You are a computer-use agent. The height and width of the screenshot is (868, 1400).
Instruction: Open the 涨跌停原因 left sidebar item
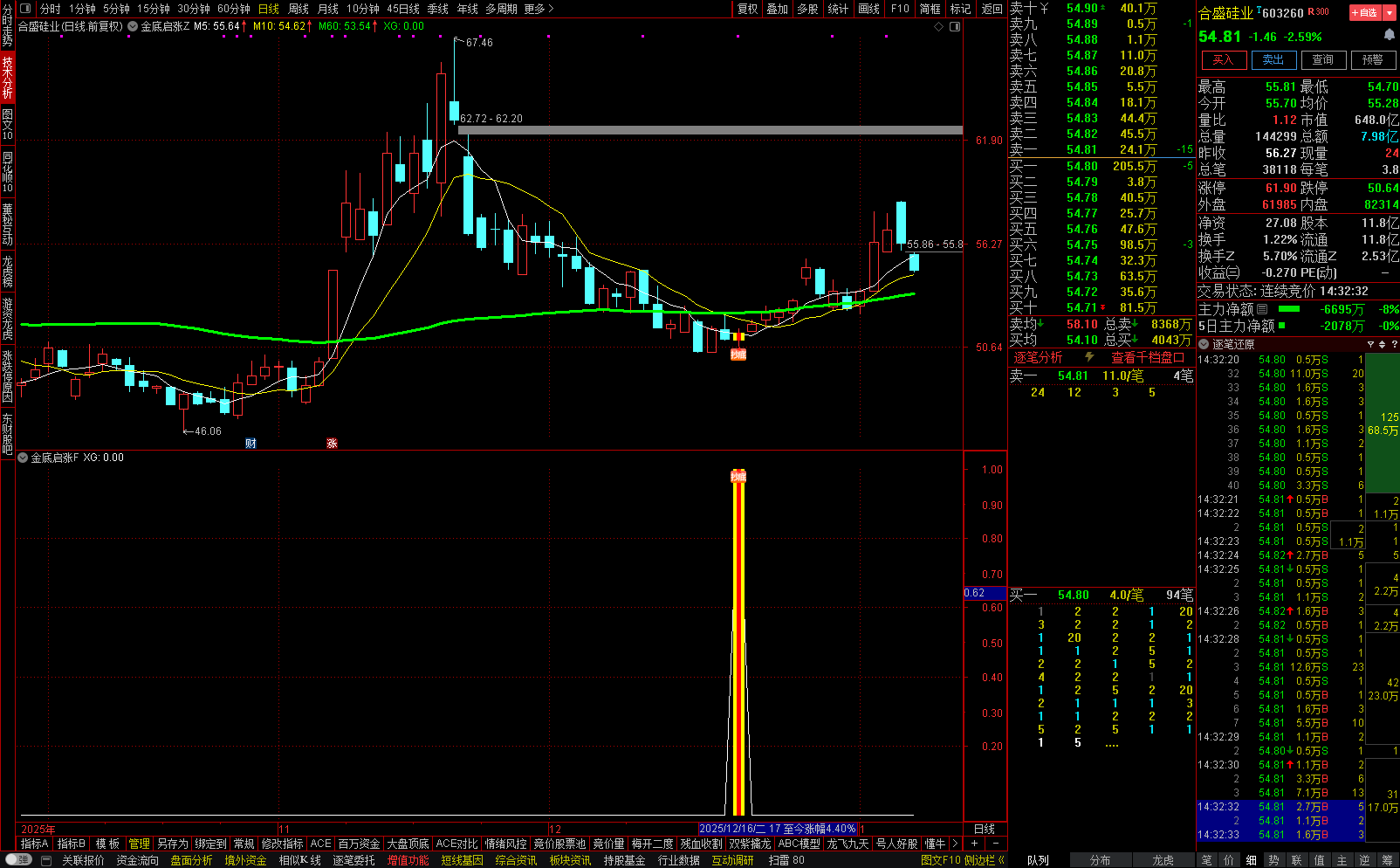coord(8,376)
